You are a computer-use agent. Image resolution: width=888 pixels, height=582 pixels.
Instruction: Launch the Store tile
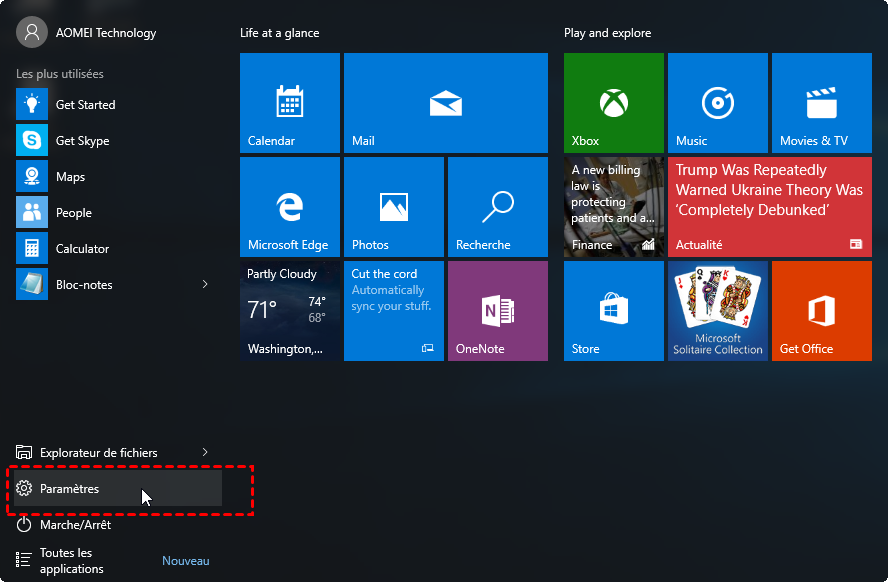(613, 311)
